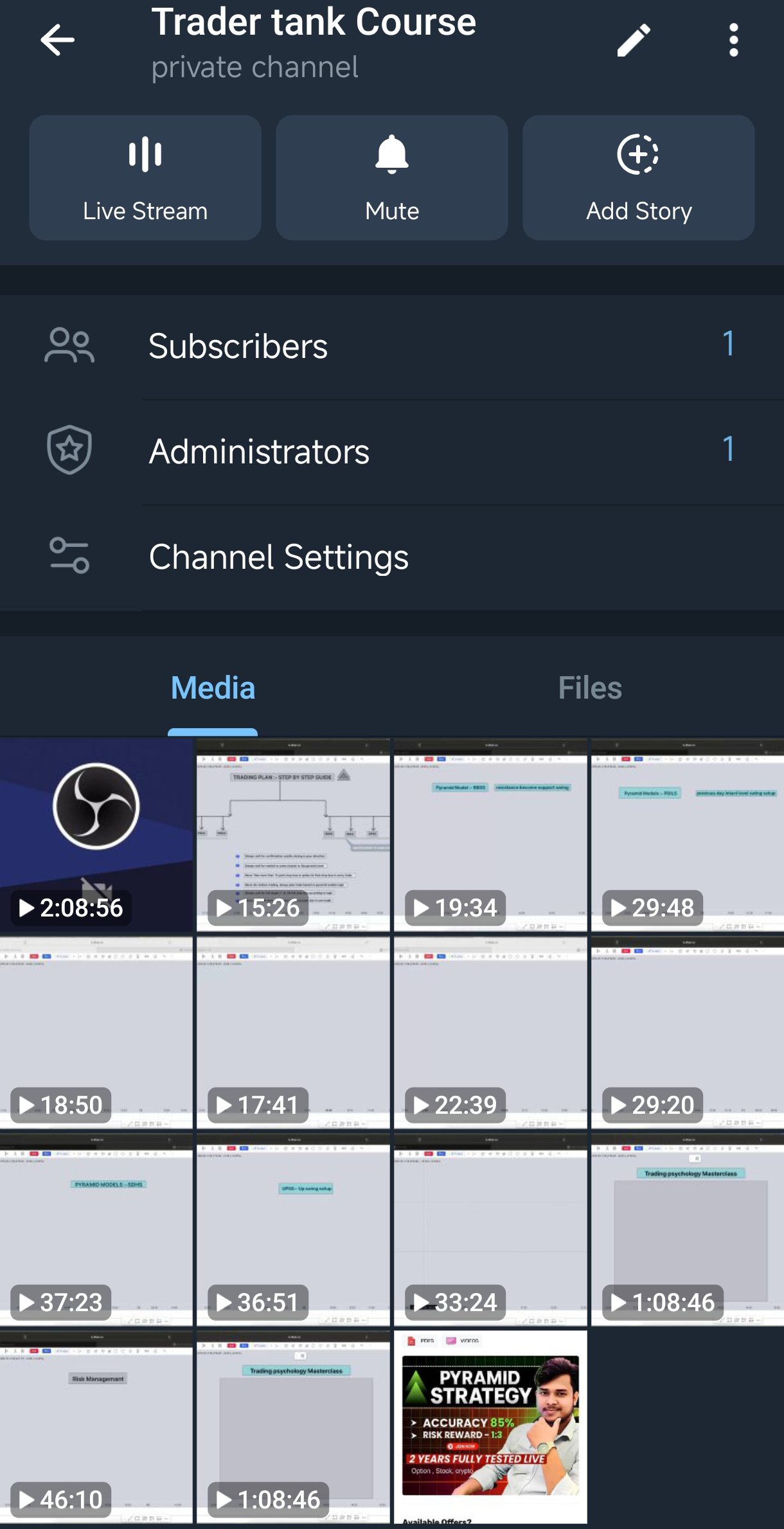Open the 15:26 Trading Plan video
The height and width of the screenshot is (1529, 784).
(293, 834)
